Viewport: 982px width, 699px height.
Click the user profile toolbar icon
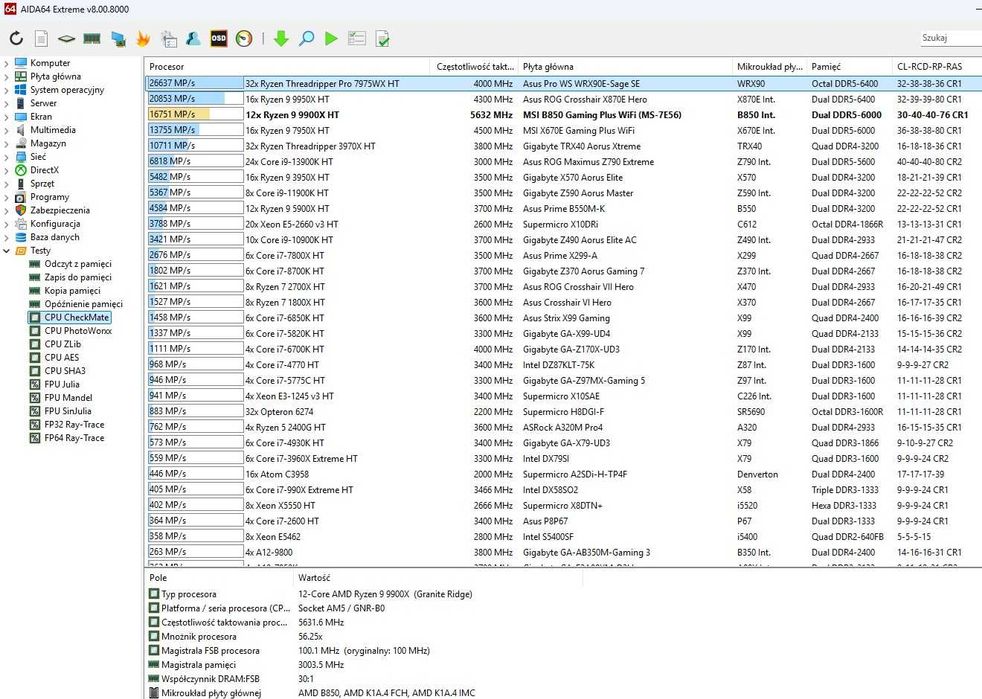click(193, 39)
